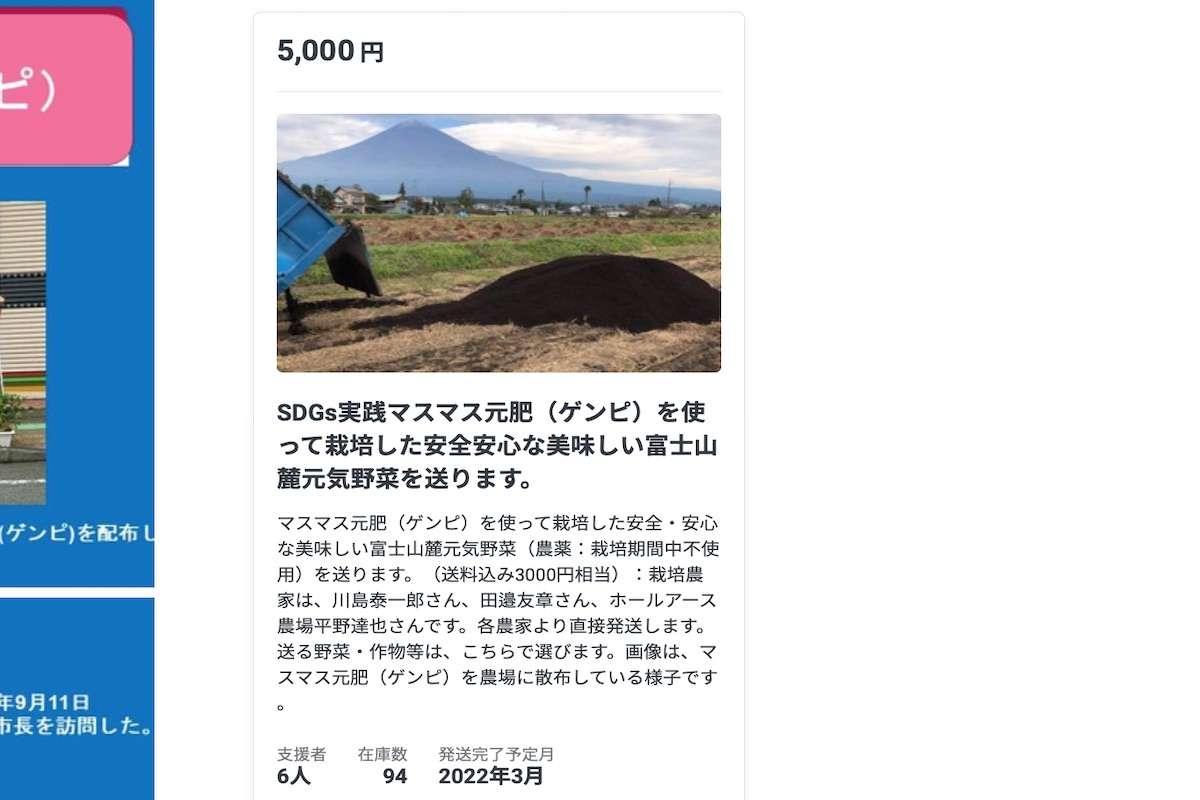Viewport: 1200px width, 800px height.
Task: Click the 在庫数 label
Action: (x=382, y=754)
